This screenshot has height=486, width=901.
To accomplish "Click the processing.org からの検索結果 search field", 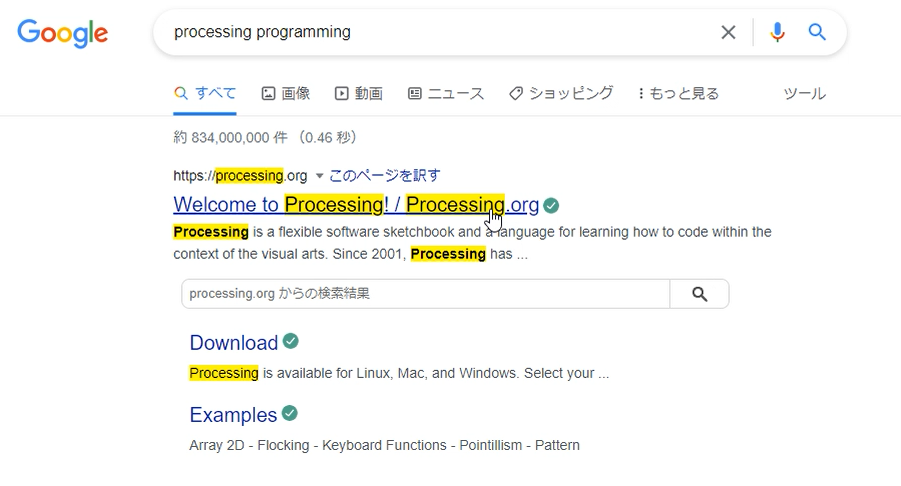I will [425, 294].
